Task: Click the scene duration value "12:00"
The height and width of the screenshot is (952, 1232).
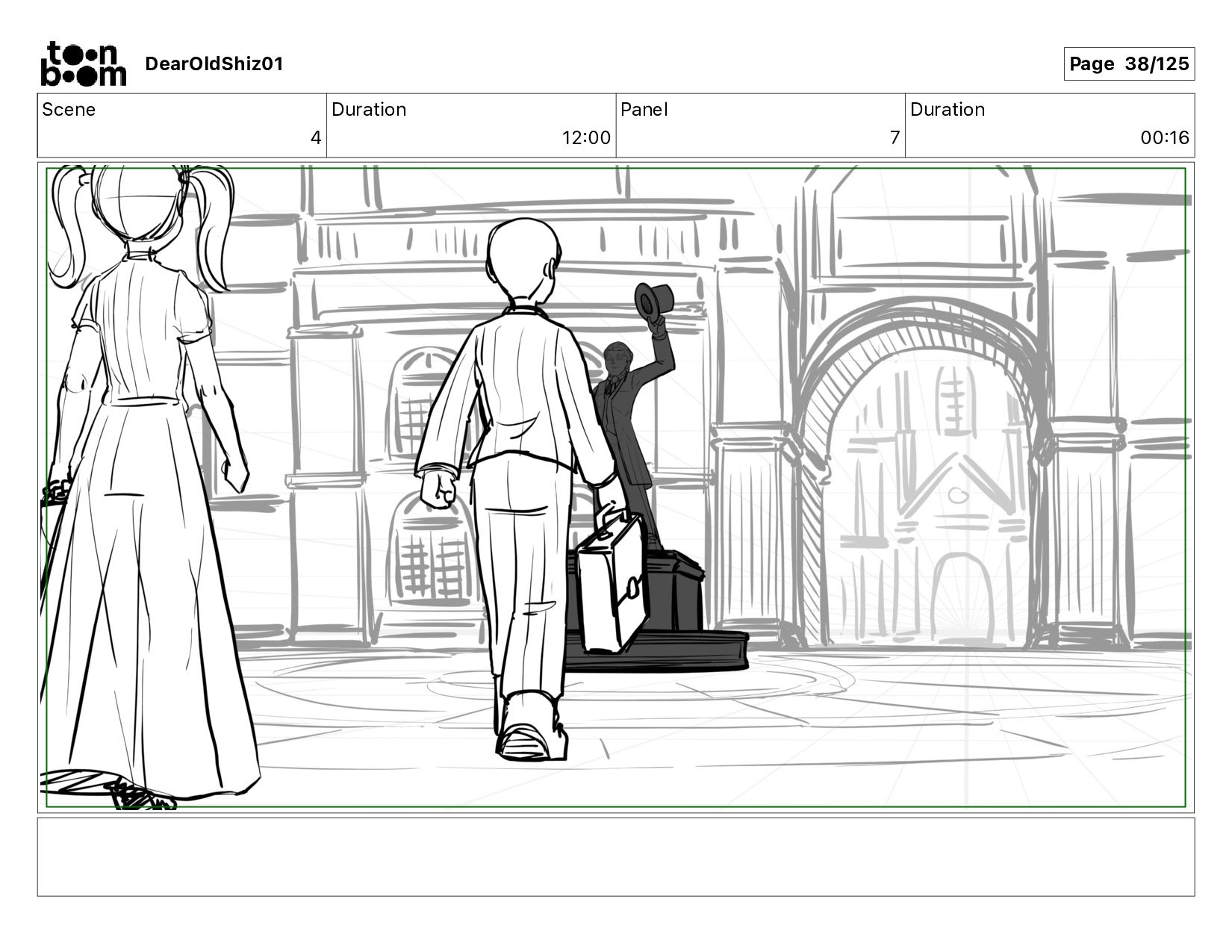Action: [x=586, y=138]
